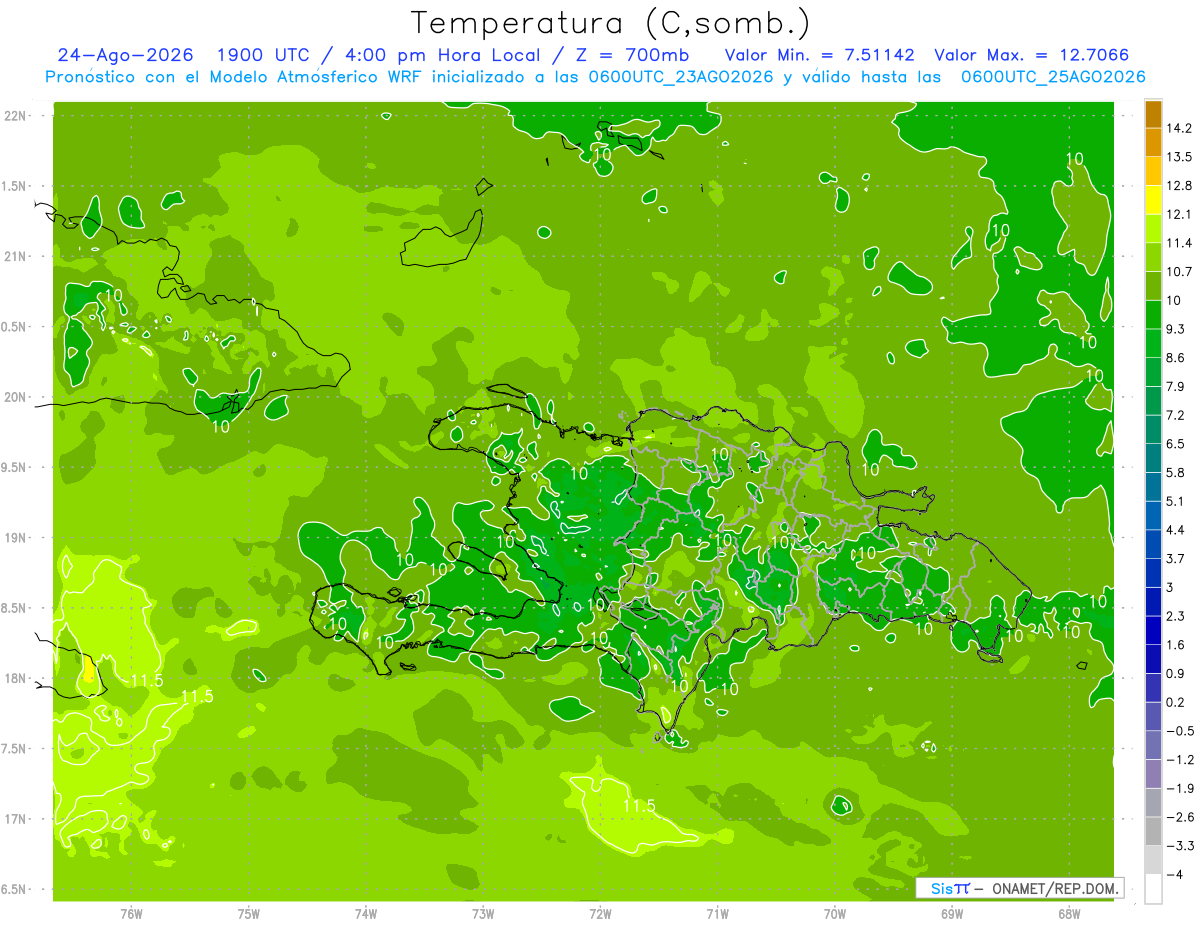This screenshot has width=1200, height=927.
Task: Click the colorbar label '12.8'
Action: pos(1179,186)
